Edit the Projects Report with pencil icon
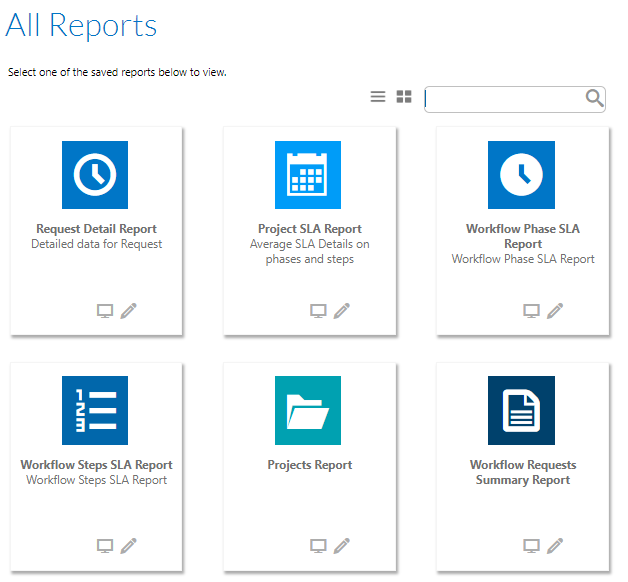 click(x=342, y=546)
